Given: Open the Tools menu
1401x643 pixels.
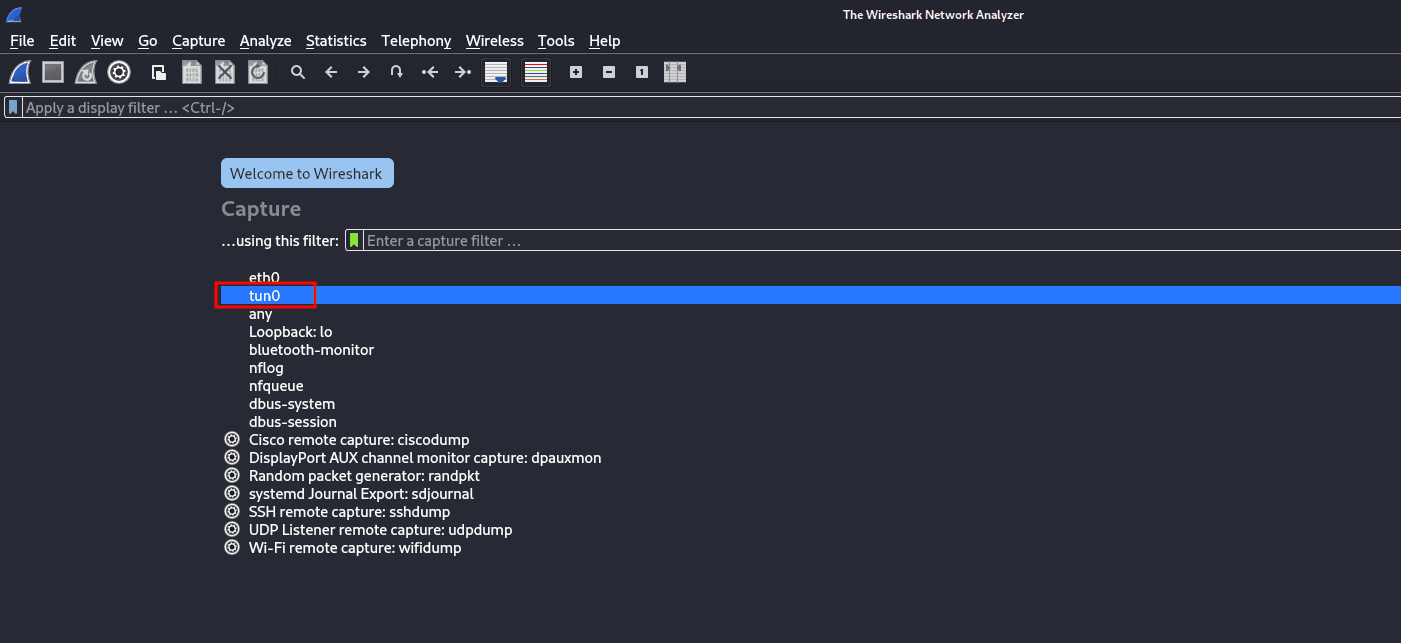Looking at the screenshot, I should [556, 41].
